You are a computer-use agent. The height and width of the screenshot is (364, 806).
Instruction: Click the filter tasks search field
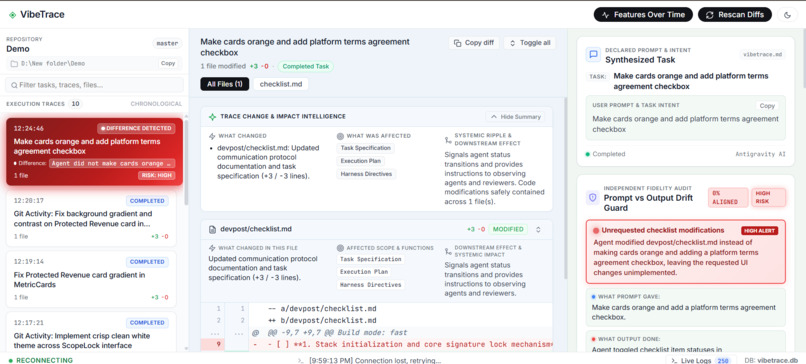[x=95, y=85]
